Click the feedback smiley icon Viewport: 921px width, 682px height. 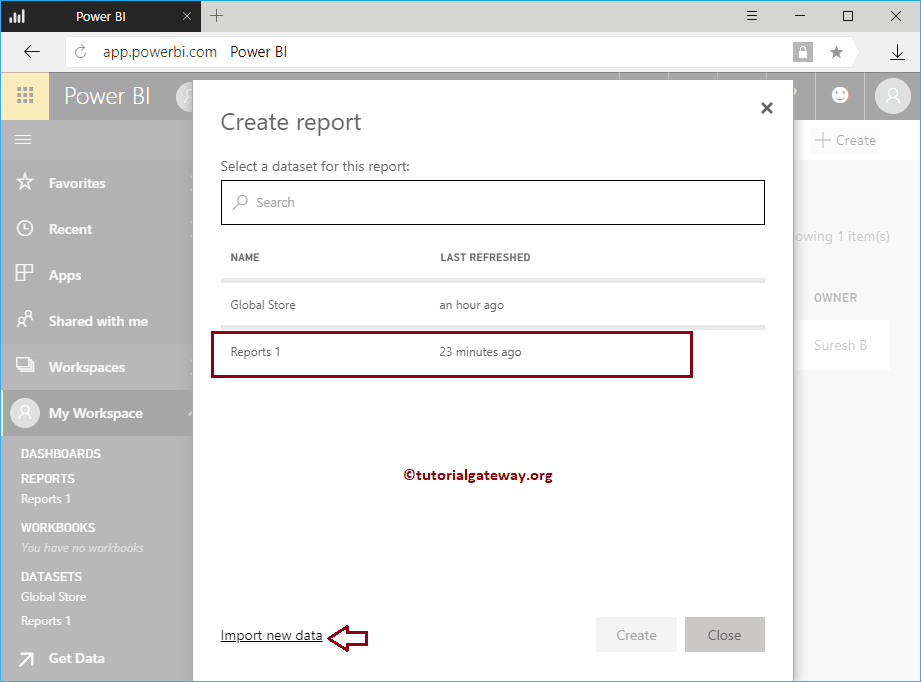tap(840, 96)
